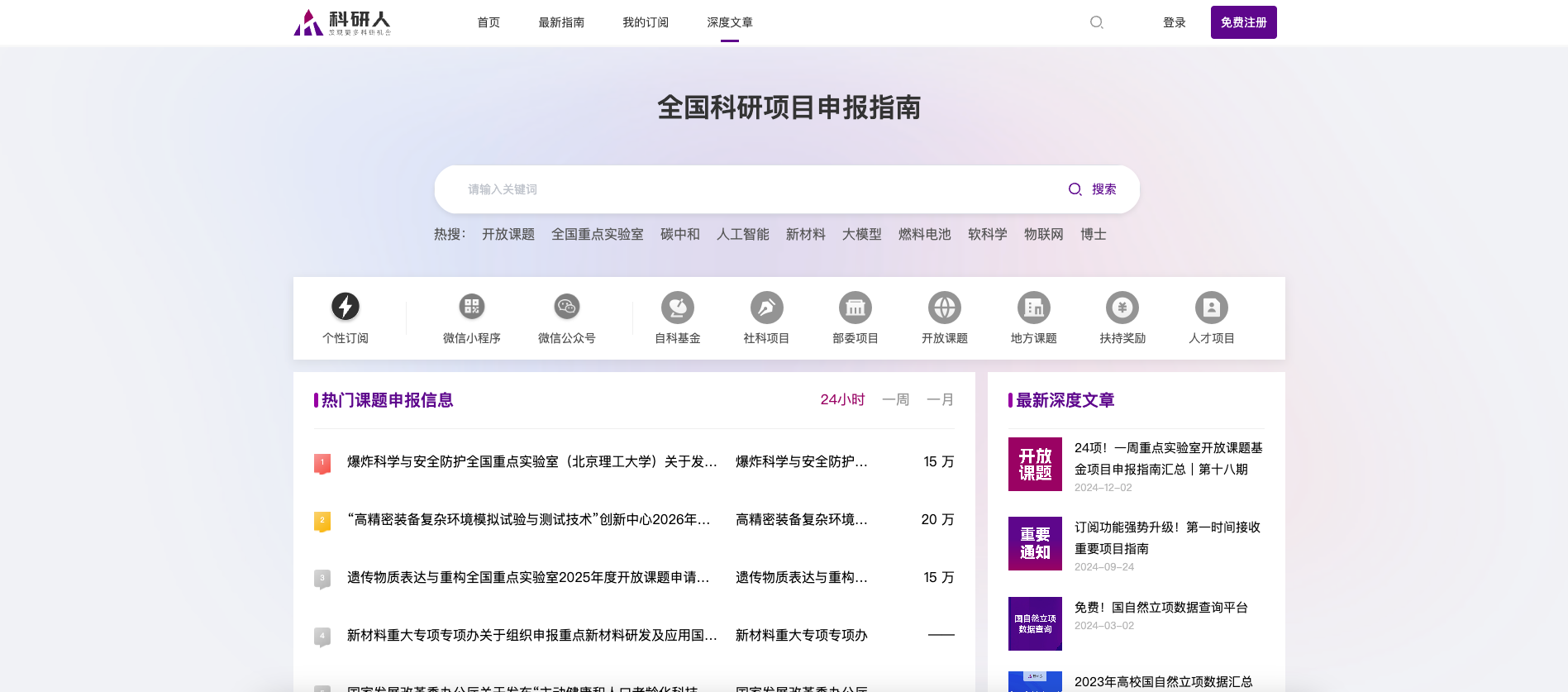Screen dimensions: 1568x692
Task: Open 我的订阅 nav item
Action: tap(646, 22)
